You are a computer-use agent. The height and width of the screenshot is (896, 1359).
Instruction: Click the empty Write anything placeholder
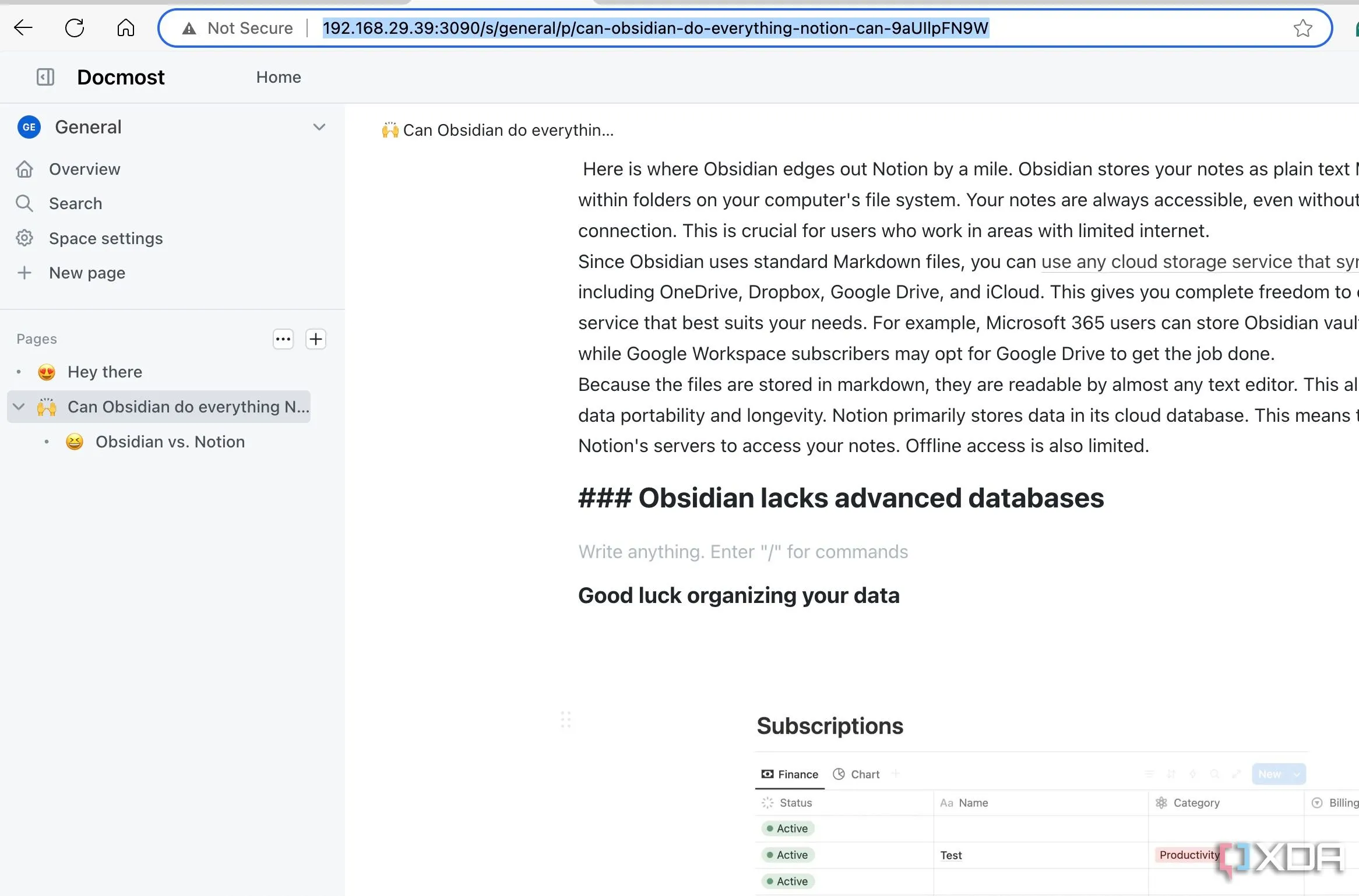click(743, 552)
